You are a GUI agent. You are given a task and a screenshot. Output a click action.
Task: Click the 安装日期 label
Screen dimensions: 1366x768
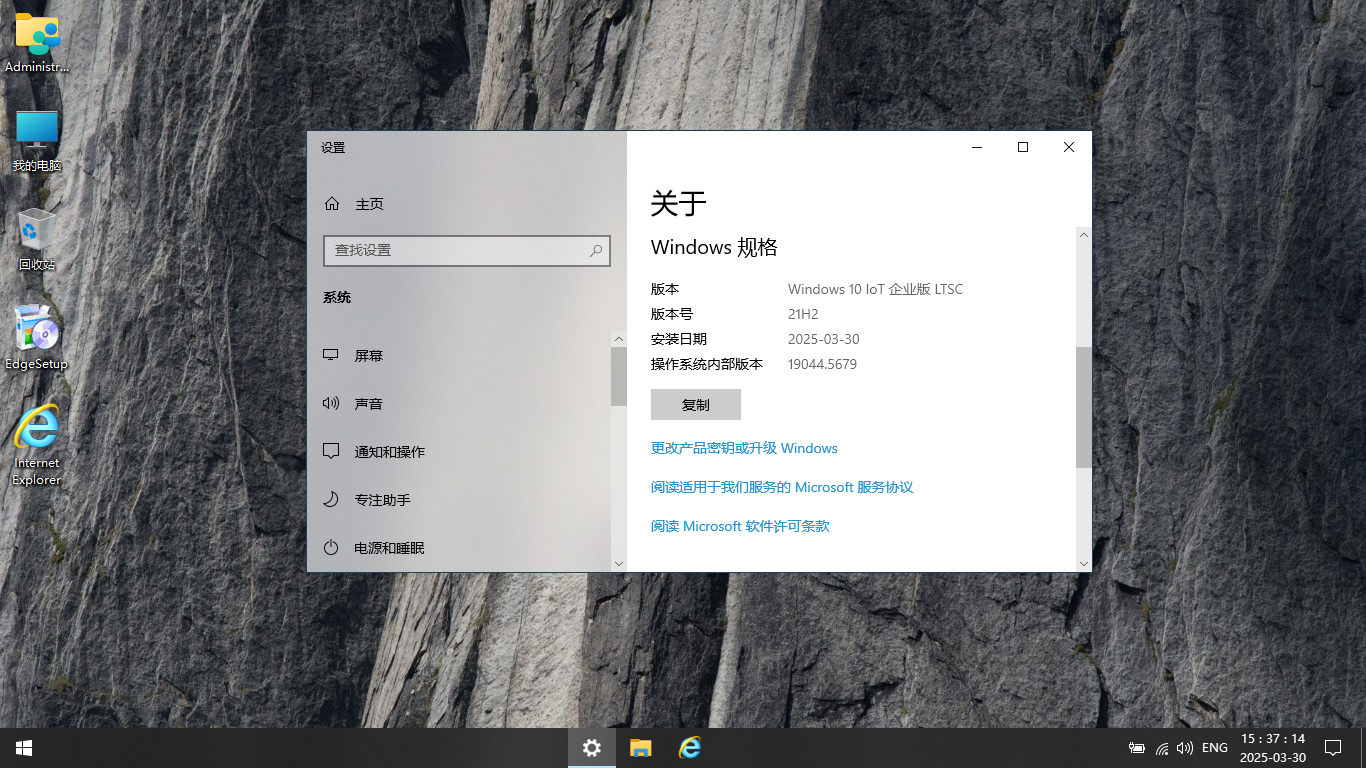pos(679,339)
